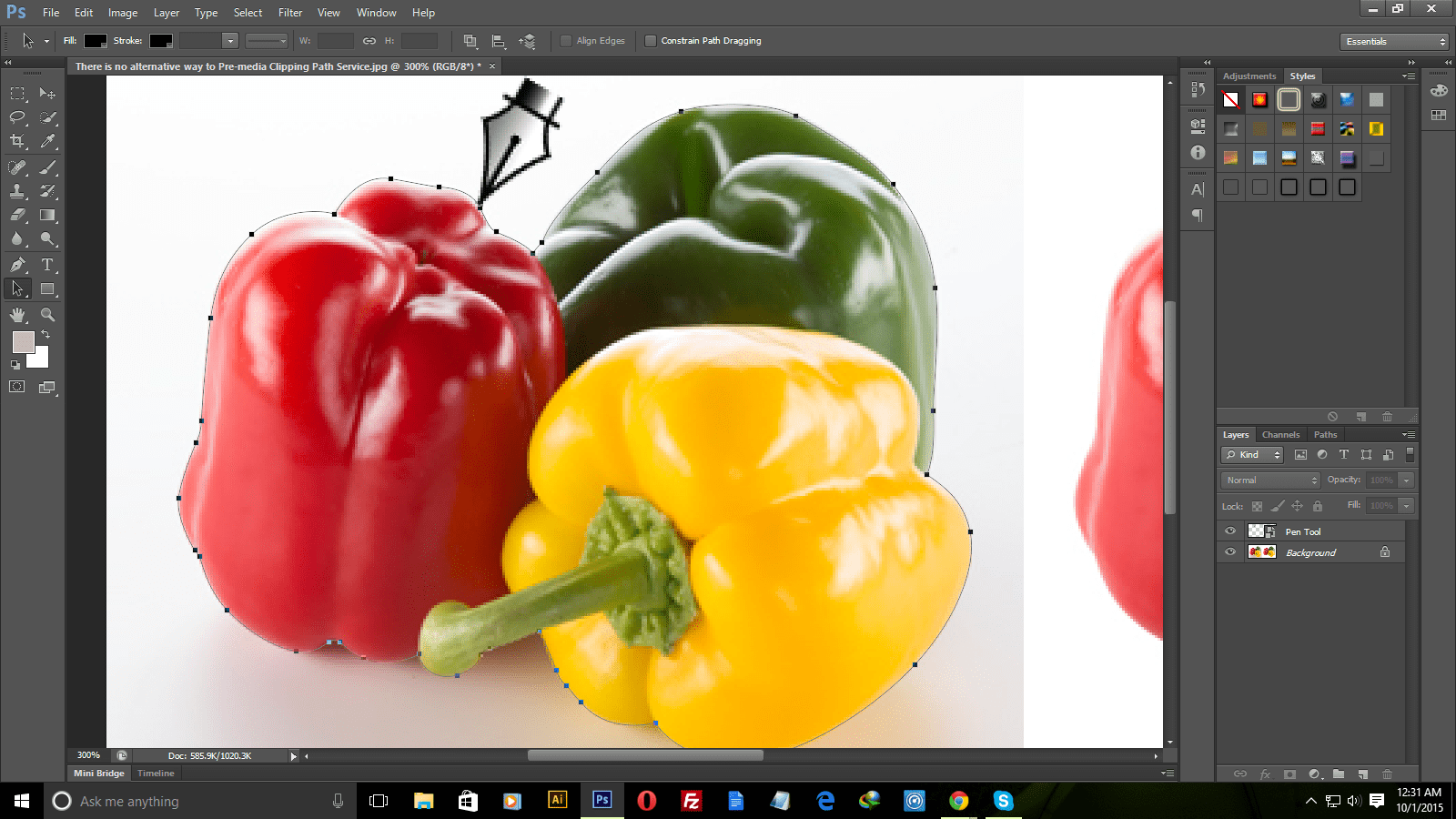
Task: Select the Dodge tool
Action: coord(47,239)
